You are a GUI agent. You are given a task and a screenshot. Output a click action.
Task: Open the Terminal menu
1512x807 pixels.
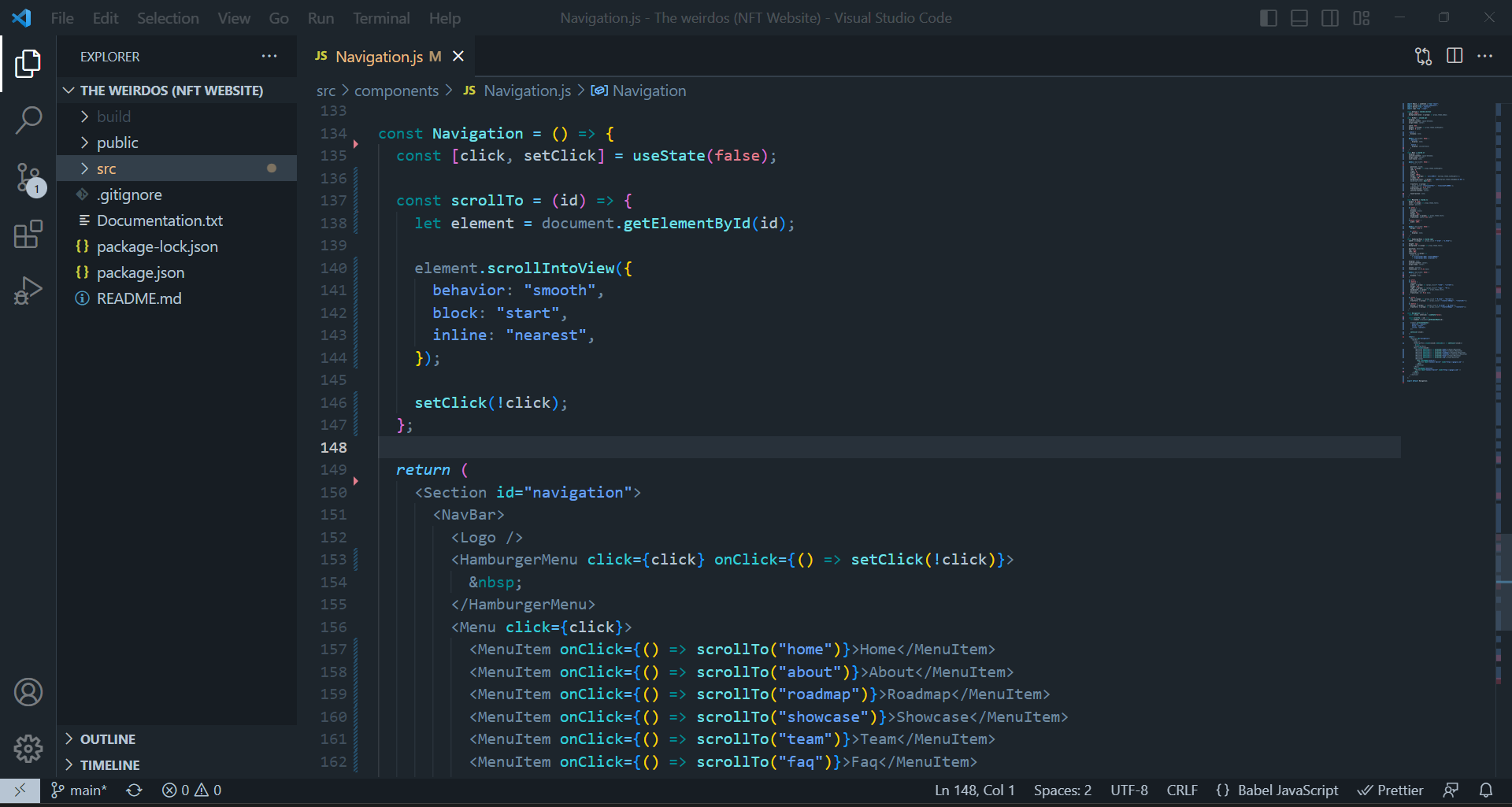(x=380, y=17)
